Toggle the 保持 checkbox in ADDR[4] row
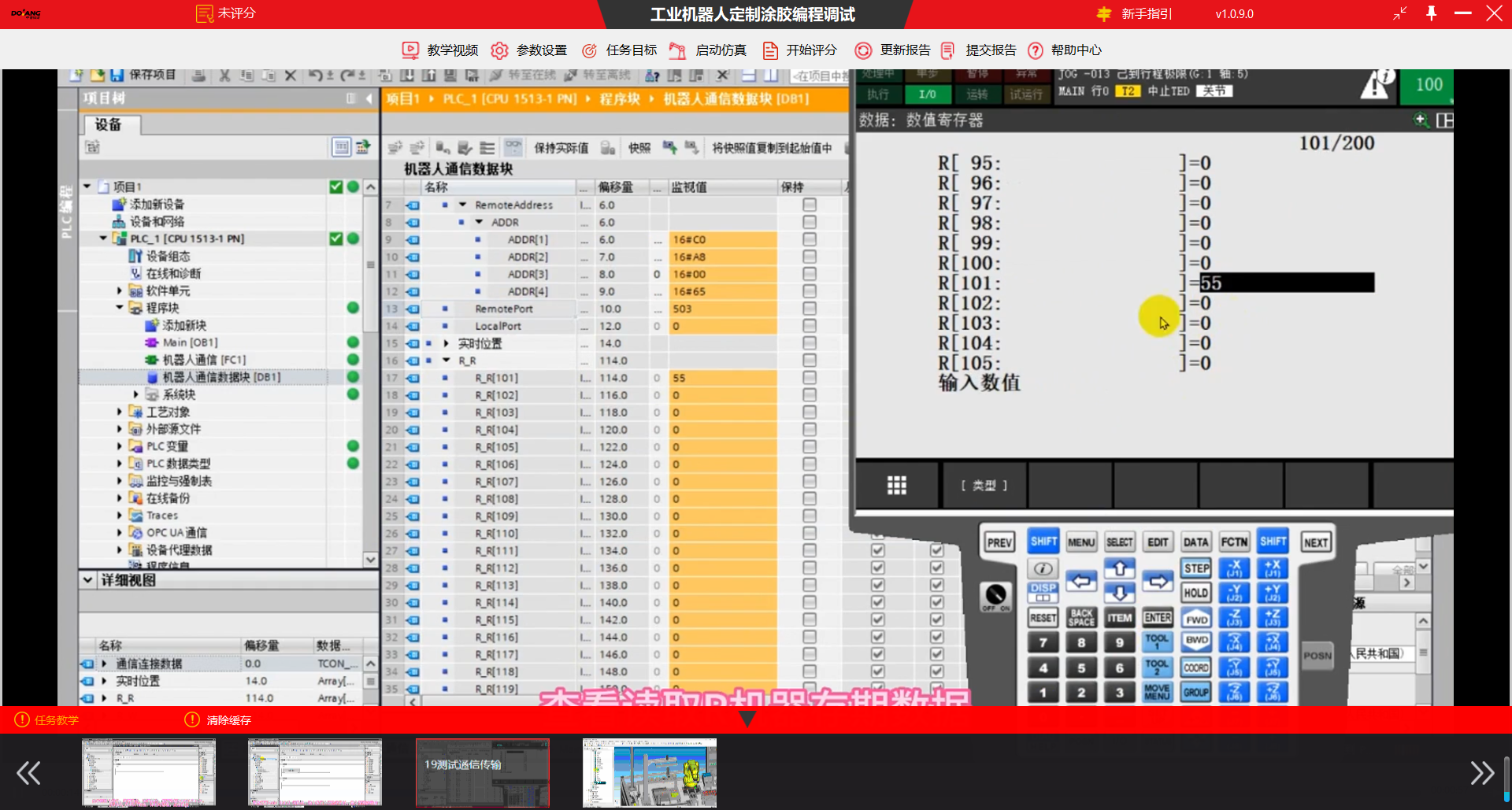Image resolution: width=1512 pixels, height=810 pixels. tap(809, 291)
